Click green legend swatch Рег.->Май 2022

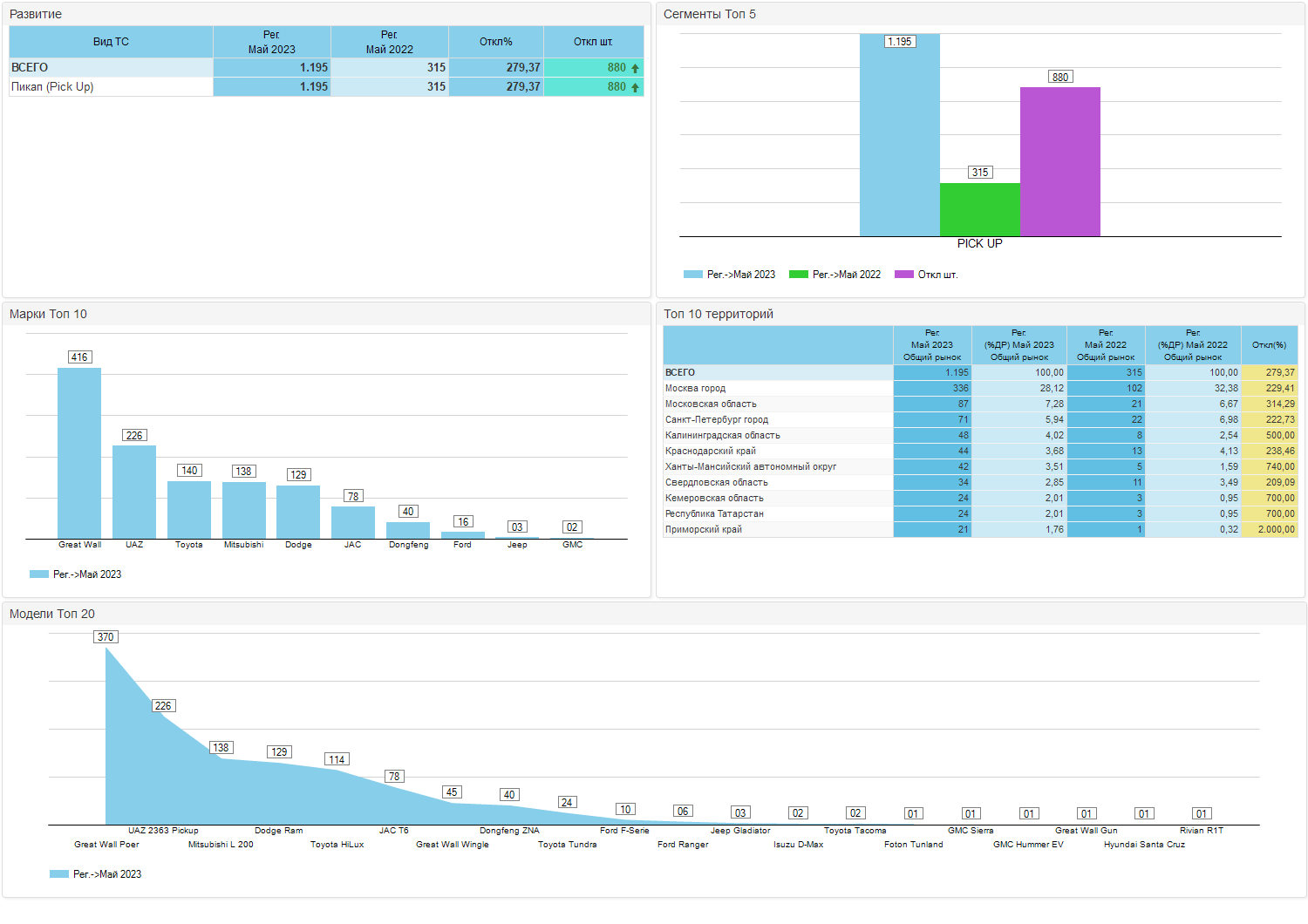point(799,275)
